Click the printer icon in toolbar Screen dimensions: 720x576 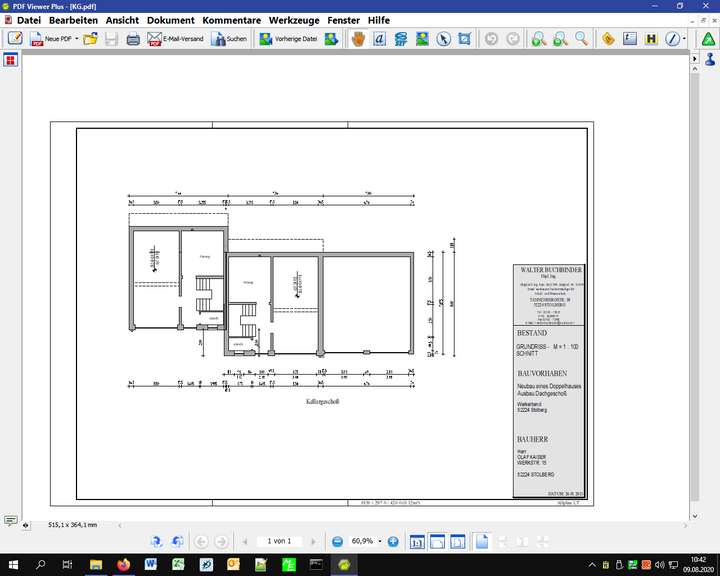coord(133,39)
